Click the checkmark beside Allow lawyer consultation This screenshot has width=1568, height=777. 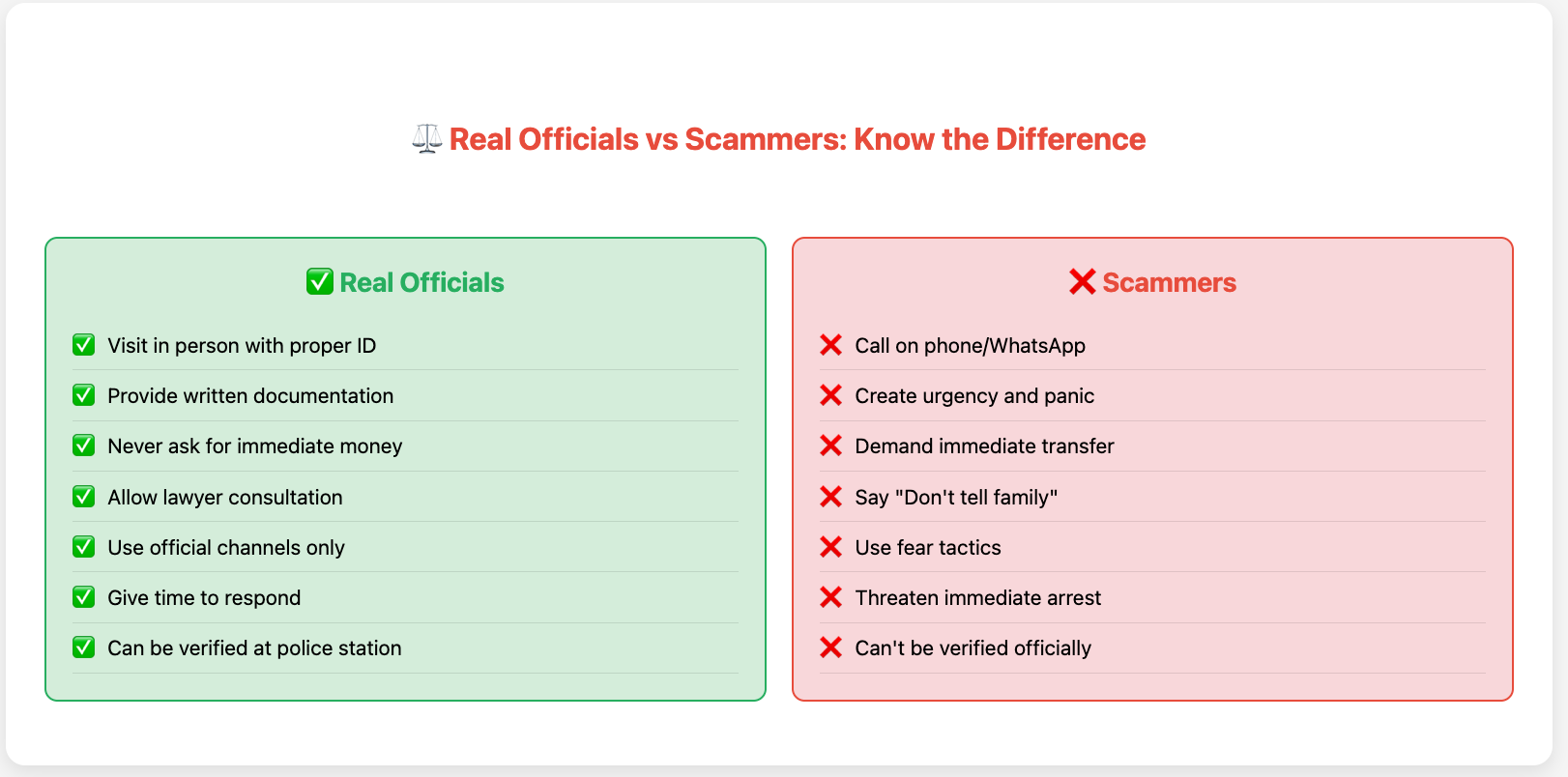(x=84, y=497)
